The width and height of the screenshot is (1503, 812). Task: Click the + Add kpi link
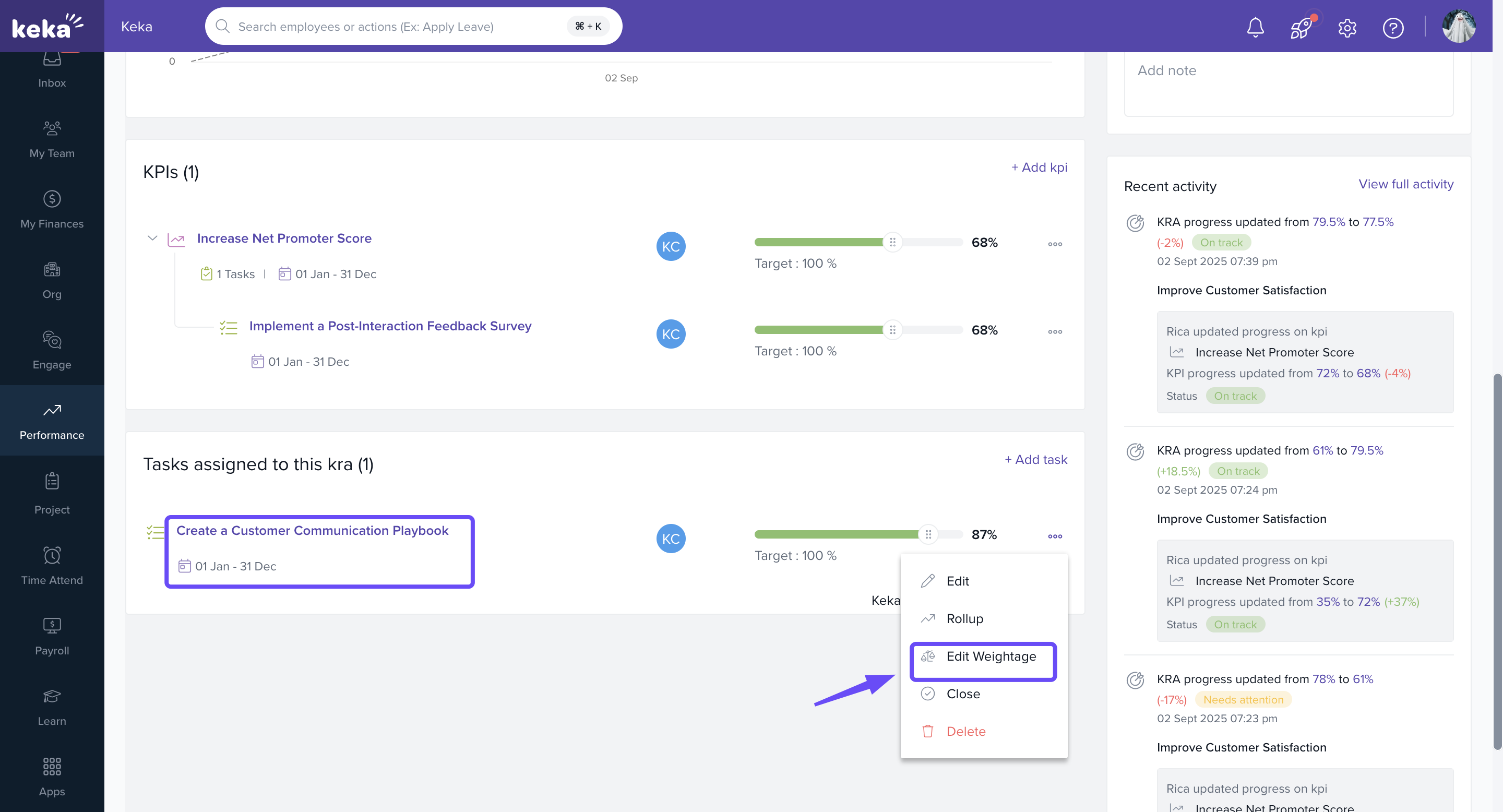(x=1039, y=168)
